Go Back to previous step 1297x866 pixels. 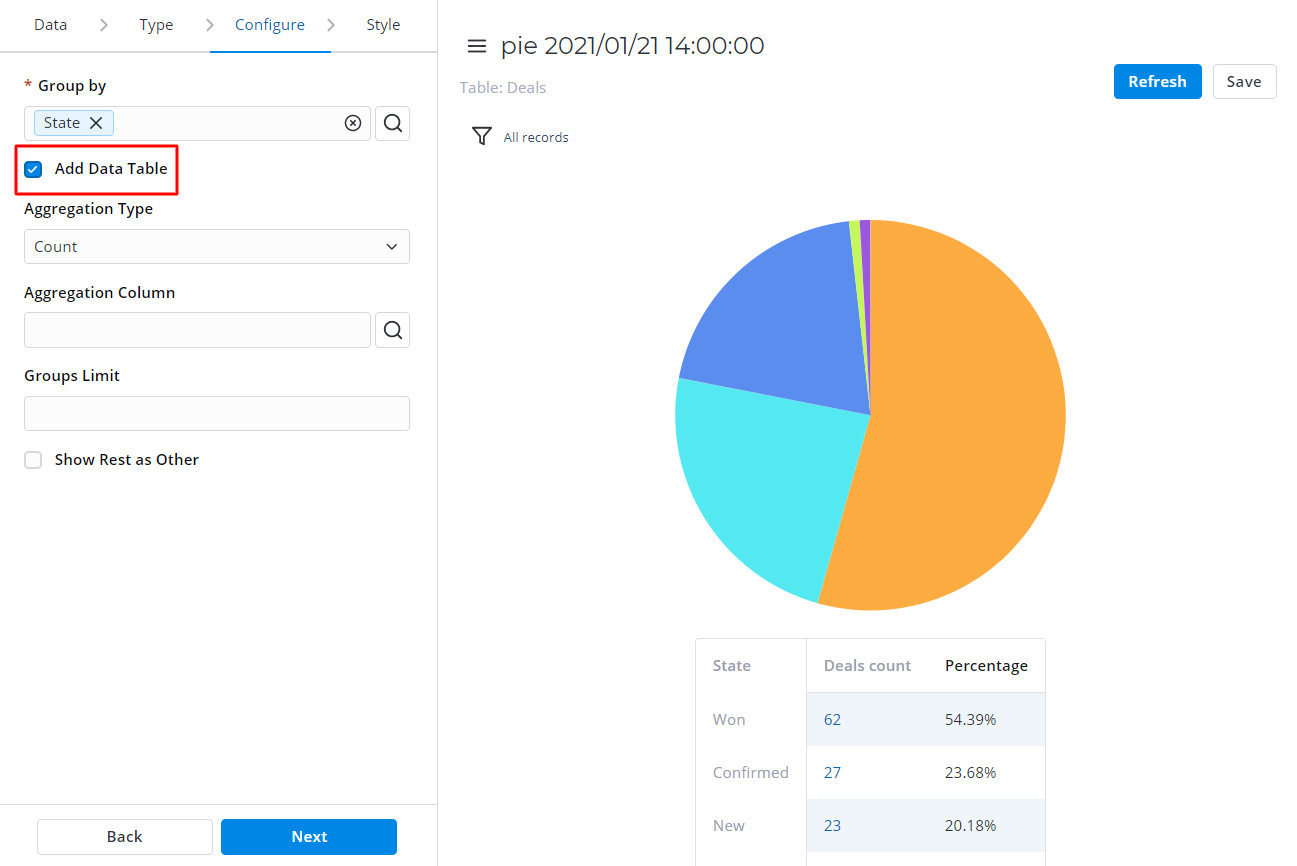click(125, 837)
